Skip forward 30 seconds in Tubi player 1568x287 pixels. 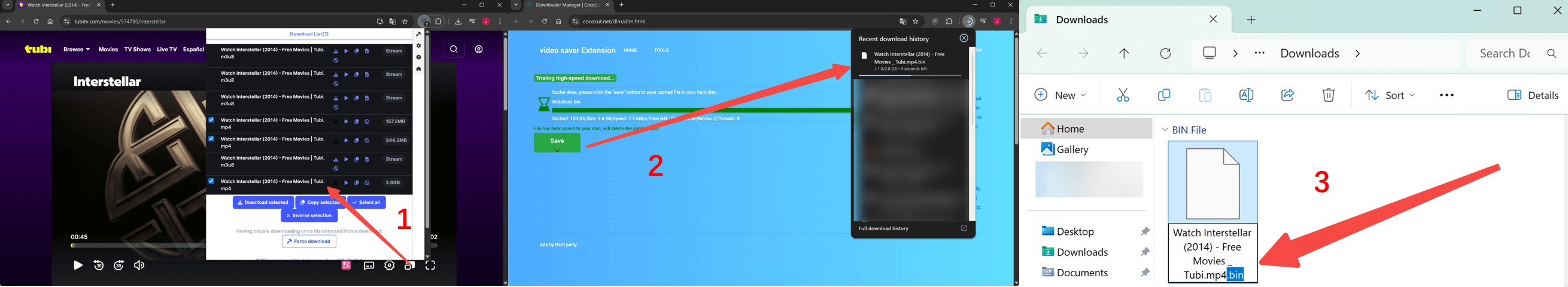119,266
